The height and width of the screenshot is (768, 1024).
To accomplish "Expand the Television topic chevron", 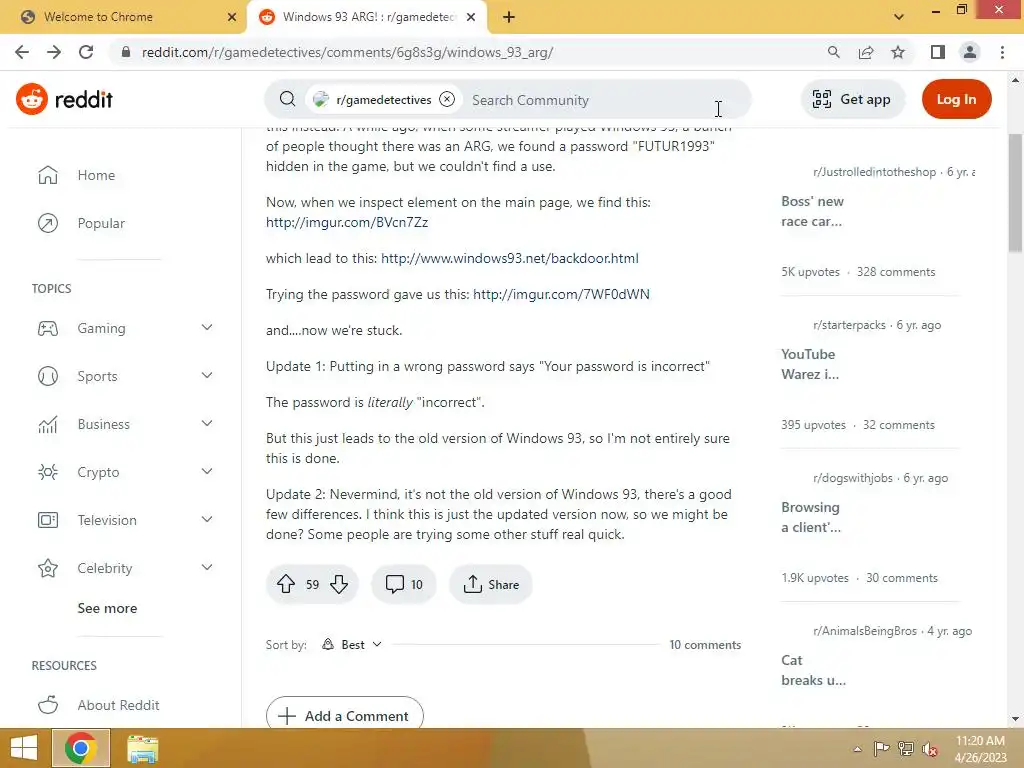I will point(207,519).
